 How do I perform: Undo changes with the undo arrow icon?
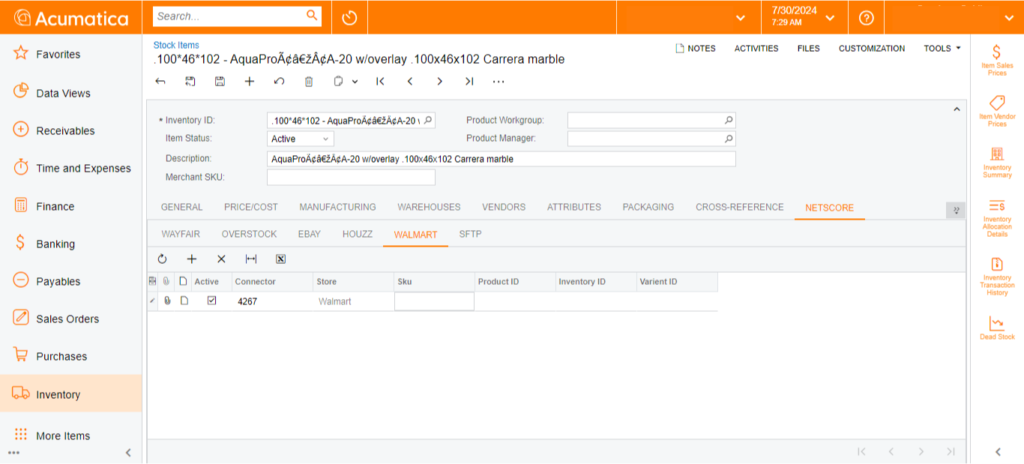pyautogui.click(x=279, y=81)
